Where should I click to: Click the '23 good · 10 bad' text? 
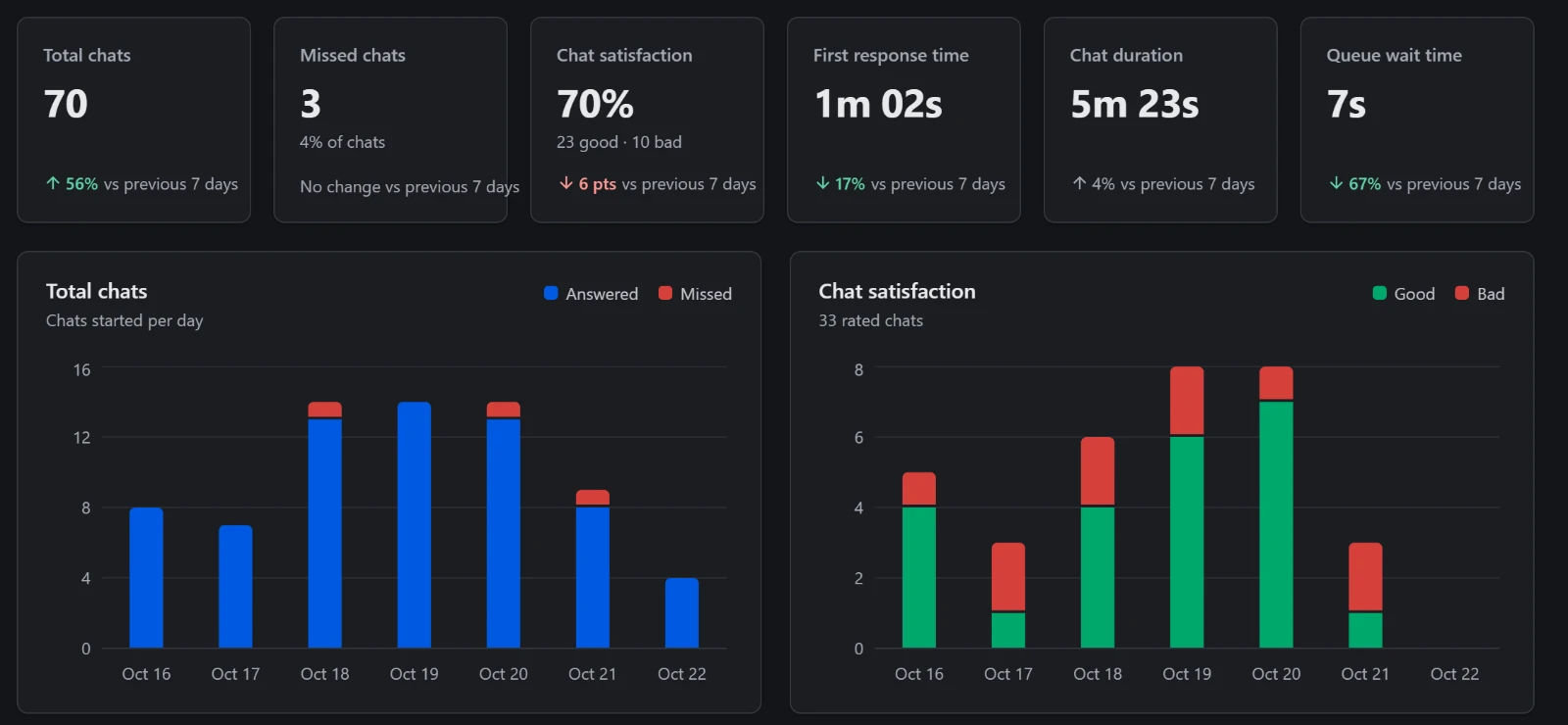619,142
